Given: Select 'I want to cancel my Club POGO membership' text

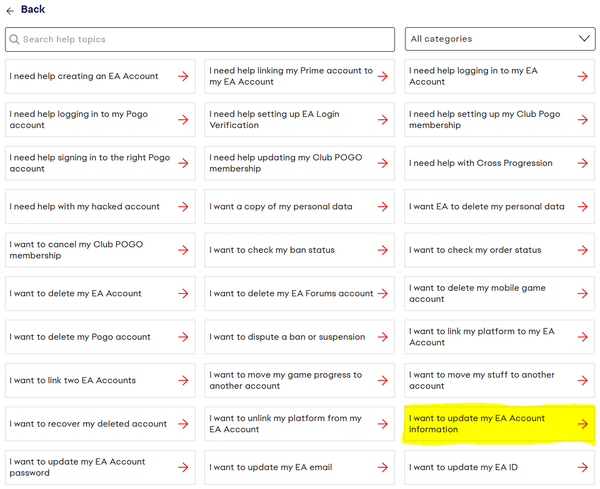Looking at the screenshot, I should (x=76, y=250).
